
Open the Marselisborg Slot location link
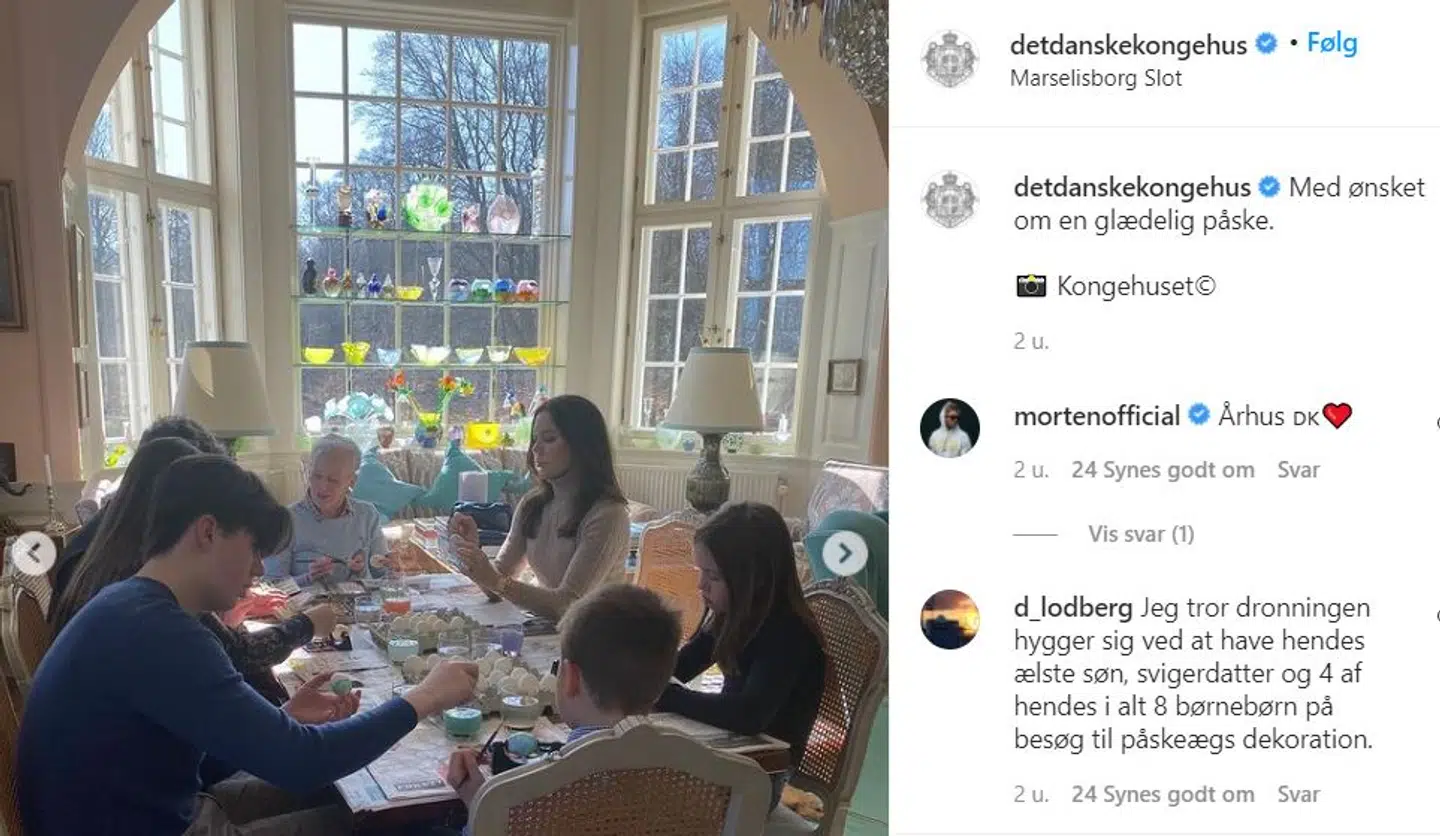click(x=1096, y=79)
